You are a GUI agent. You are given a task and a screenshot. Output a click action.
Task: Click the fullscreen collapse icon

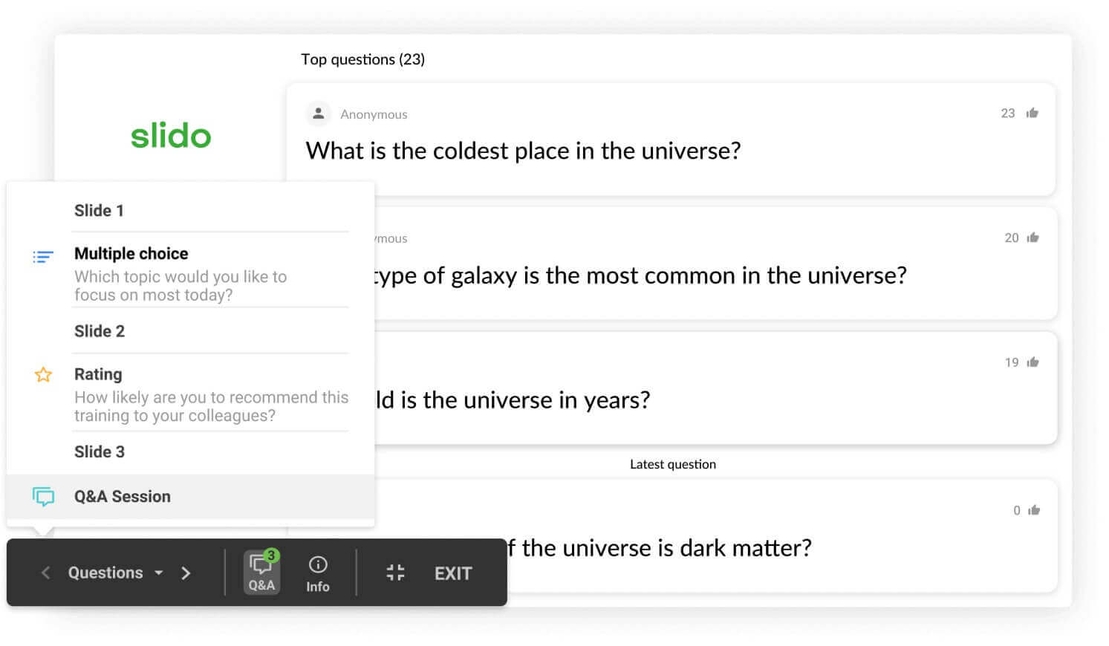pos(395,572)
